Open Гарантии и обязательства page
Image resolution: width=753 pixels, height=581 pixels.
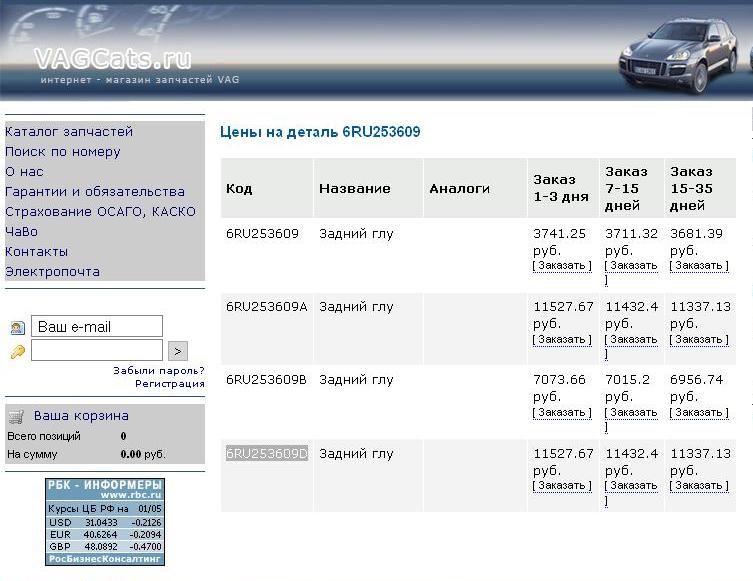(x=95, y=192)
